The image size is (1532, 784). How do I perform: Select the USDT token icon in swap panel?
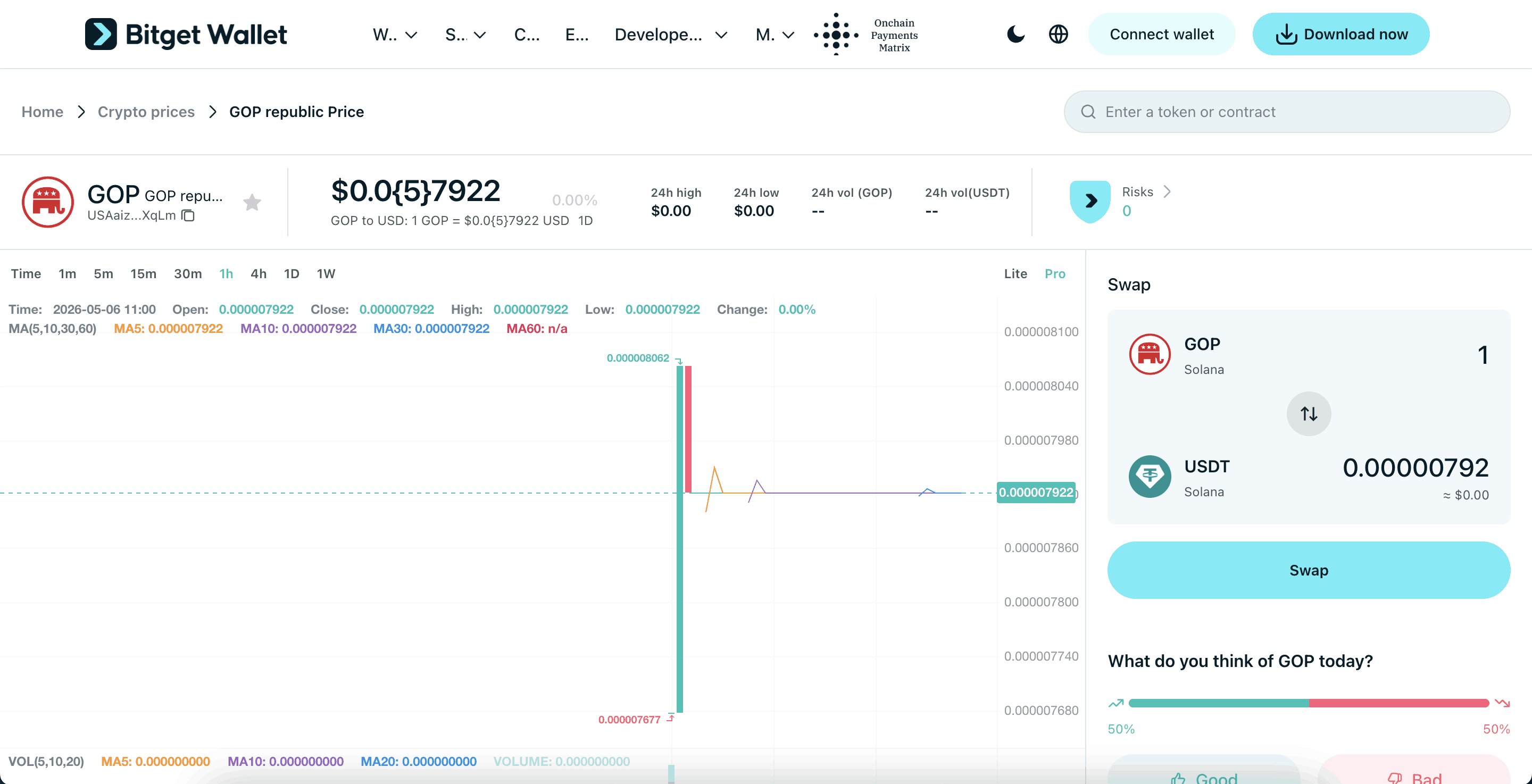click(1150, 477)
